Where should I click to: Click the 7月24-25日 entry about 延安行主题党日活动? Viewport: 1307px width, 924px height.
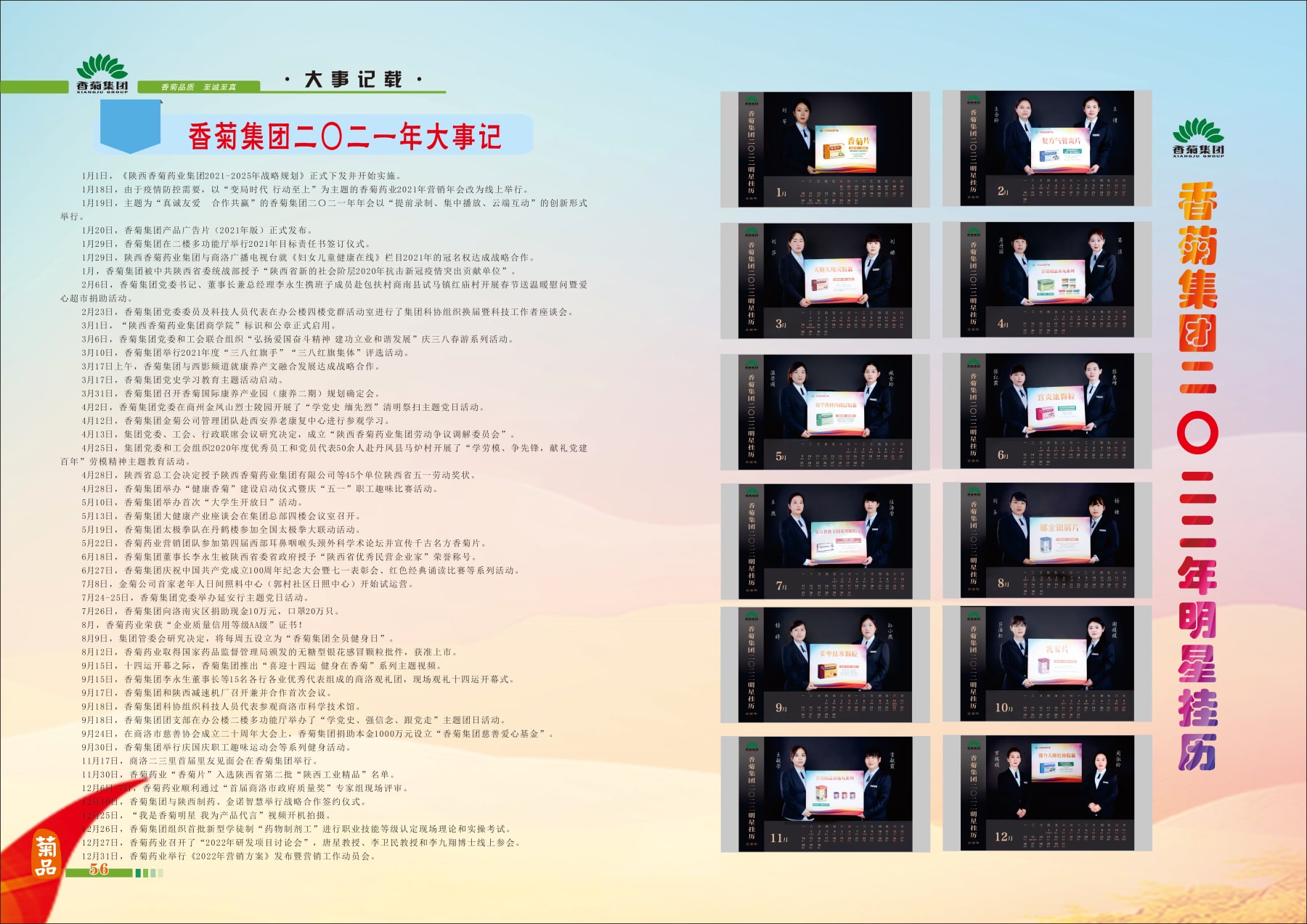click(x=197, y=598)
